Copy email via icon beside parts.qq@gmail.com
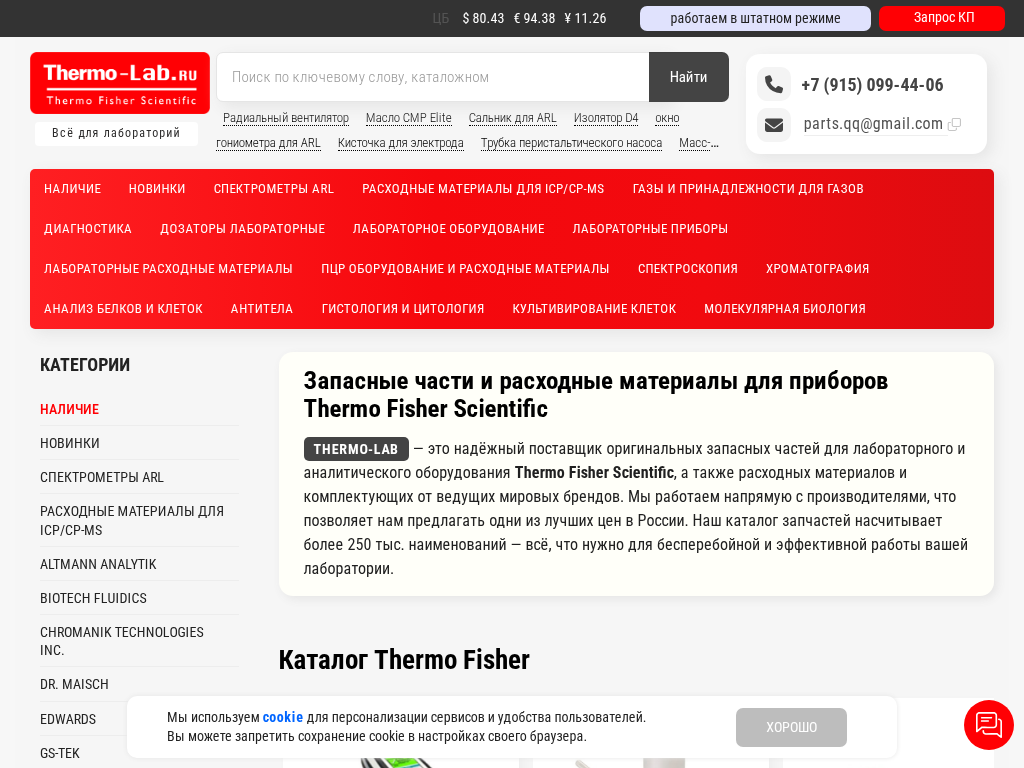 click(x=954, y=124)
